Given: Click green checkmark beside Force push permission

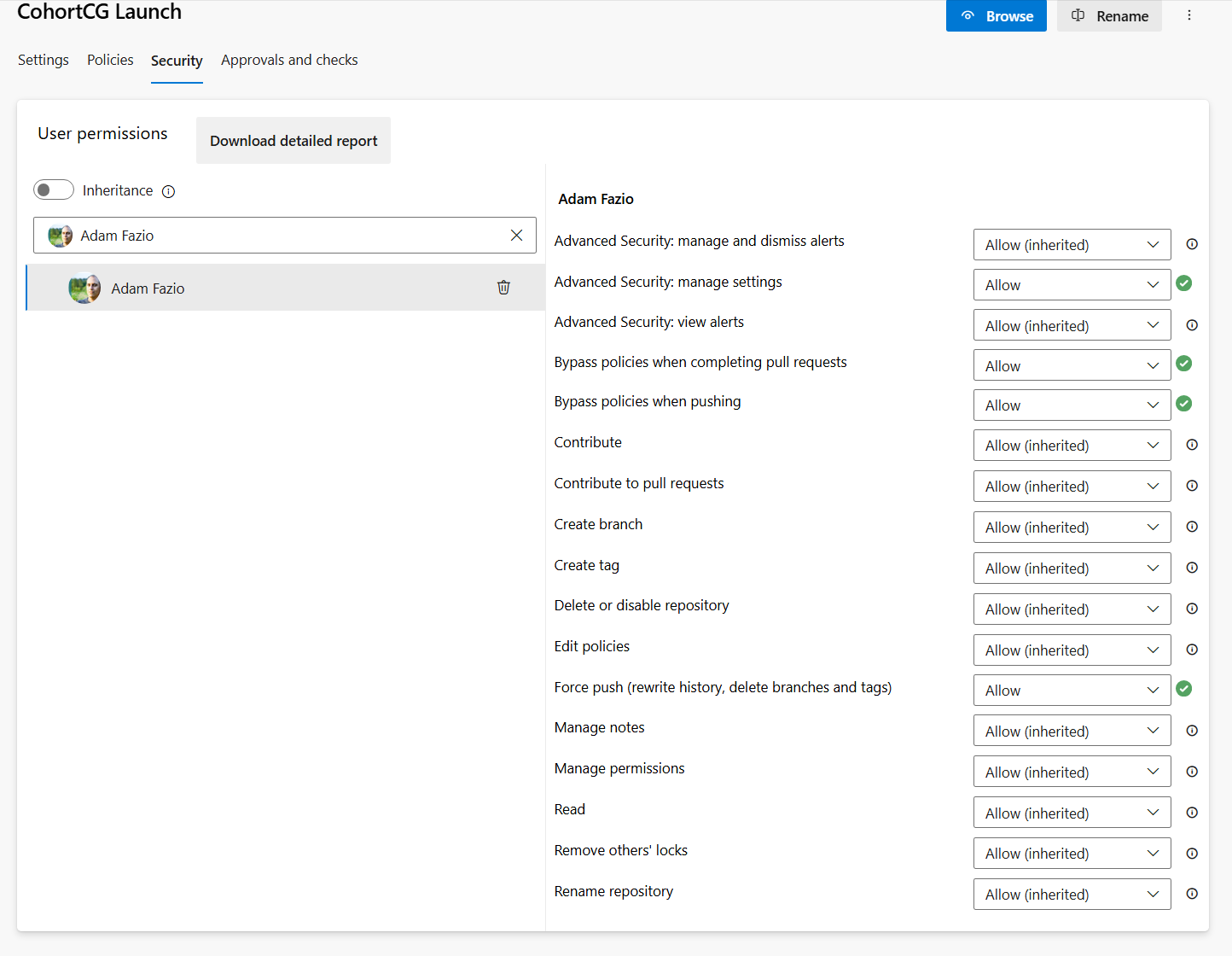Looking at the screenshot, I should click(x=1183, y=689).
